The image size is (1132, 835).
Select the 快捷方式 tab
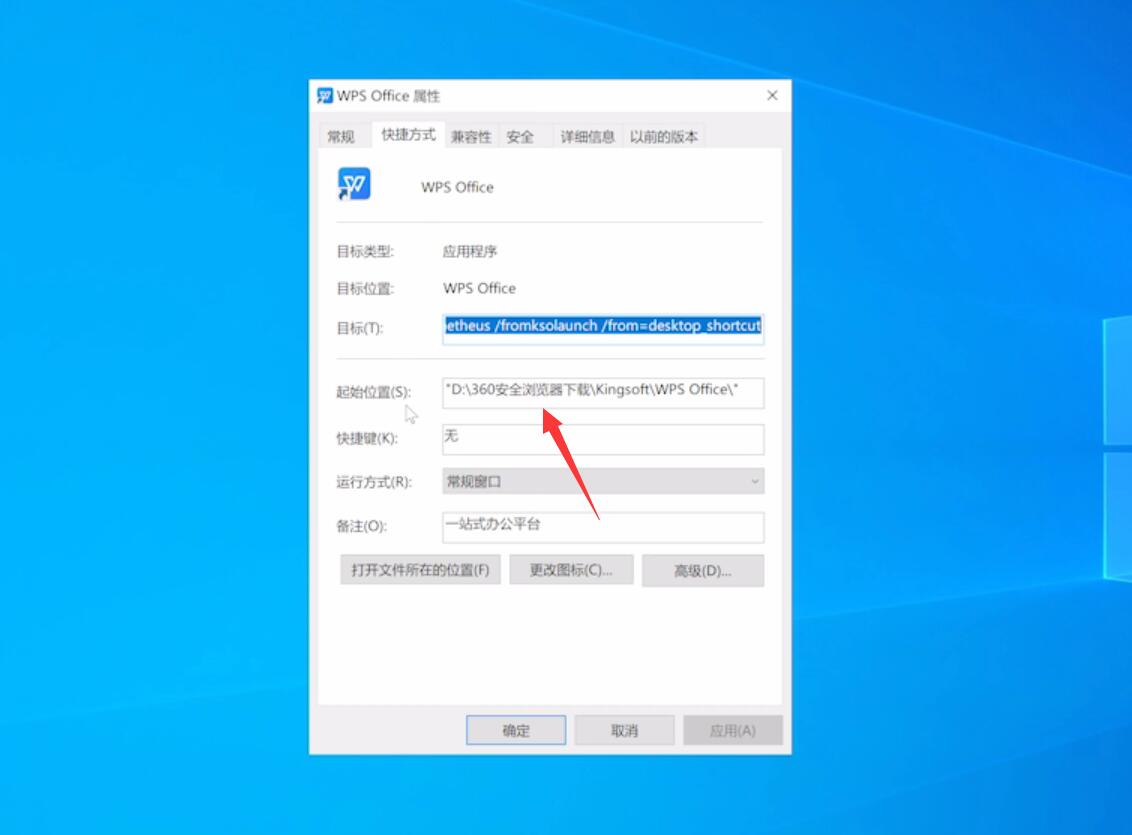click(x=408, y=135)
